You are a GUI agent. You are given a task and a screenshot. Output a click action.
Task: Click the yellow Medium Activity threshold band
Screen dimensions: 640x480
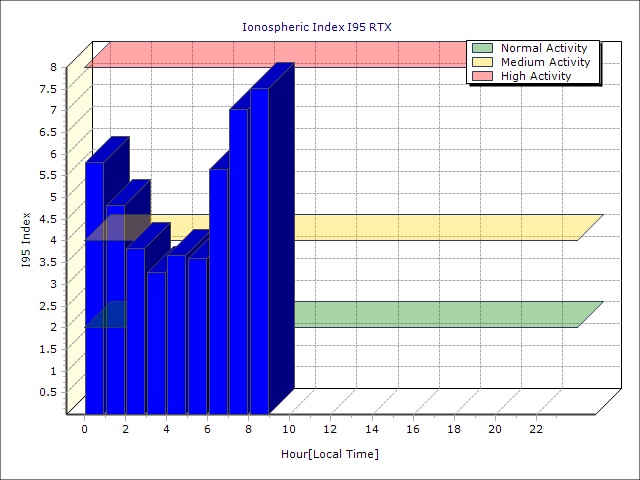(x=440, y=227)
